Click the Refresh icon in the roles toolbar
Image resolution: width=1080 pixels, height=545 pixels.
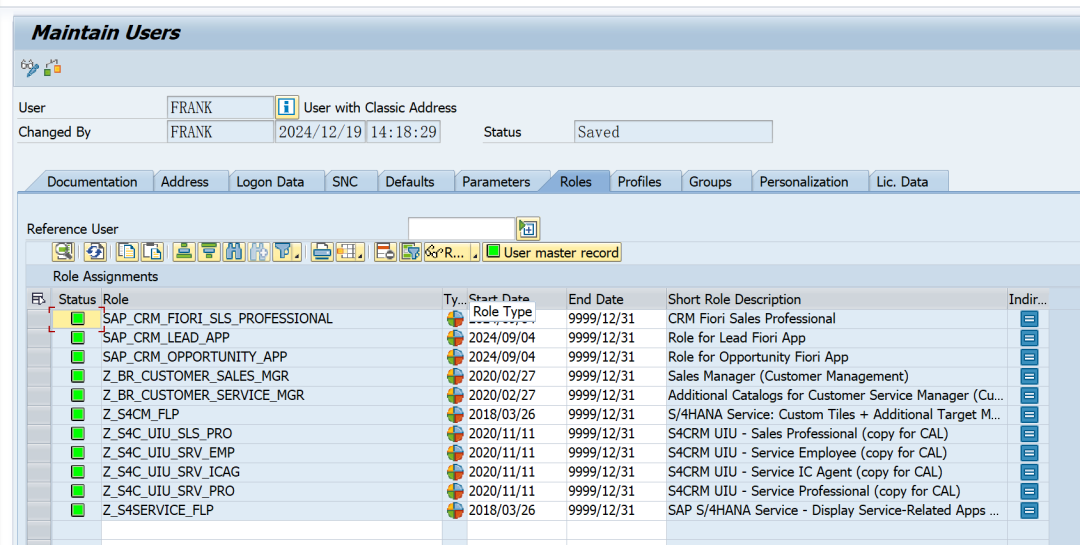point(95,252)
